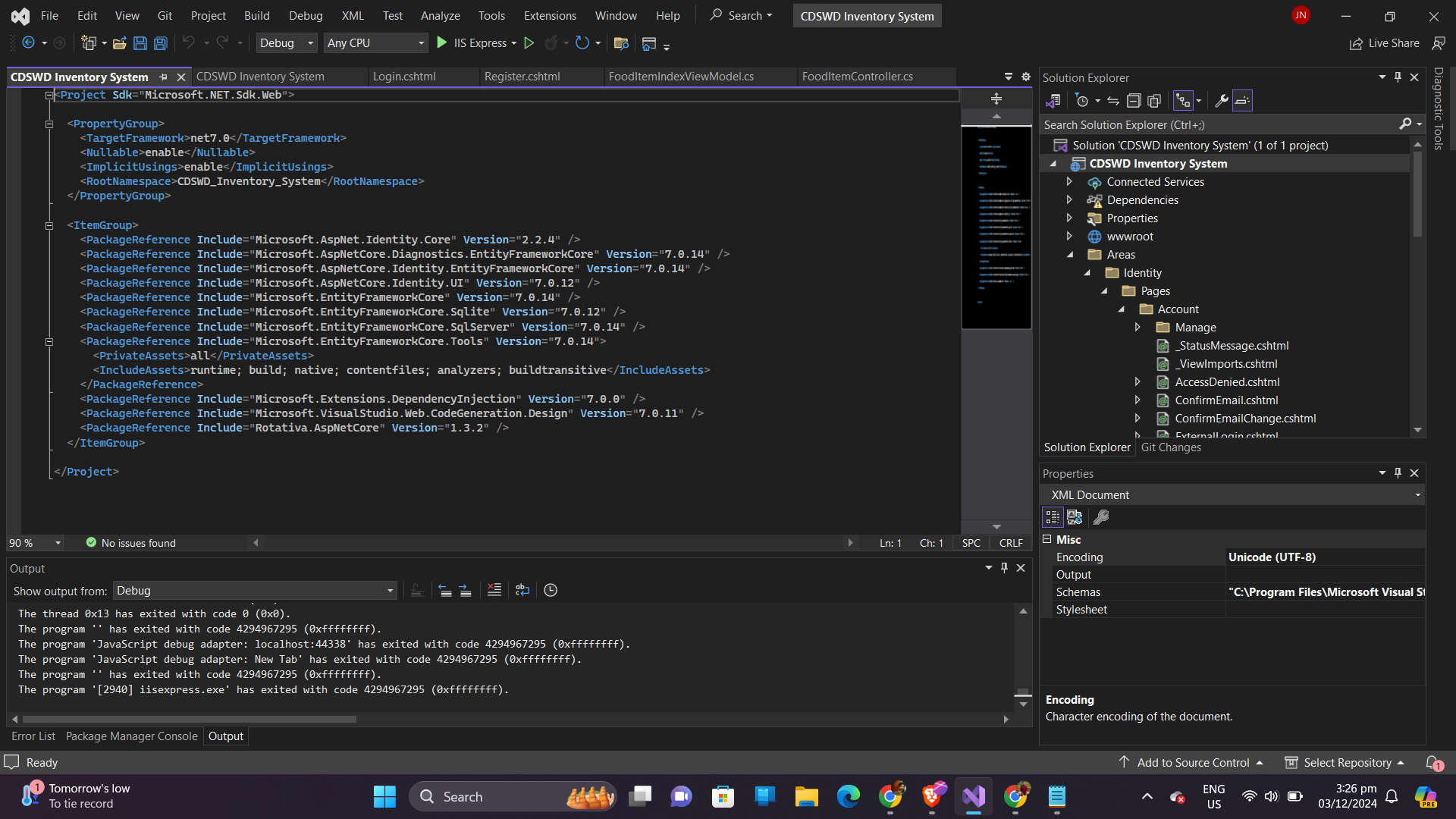Screen dimensions: 1456x819
Task: Start without debugging using the hollow play icon
Action: click(x=529, y=43)
